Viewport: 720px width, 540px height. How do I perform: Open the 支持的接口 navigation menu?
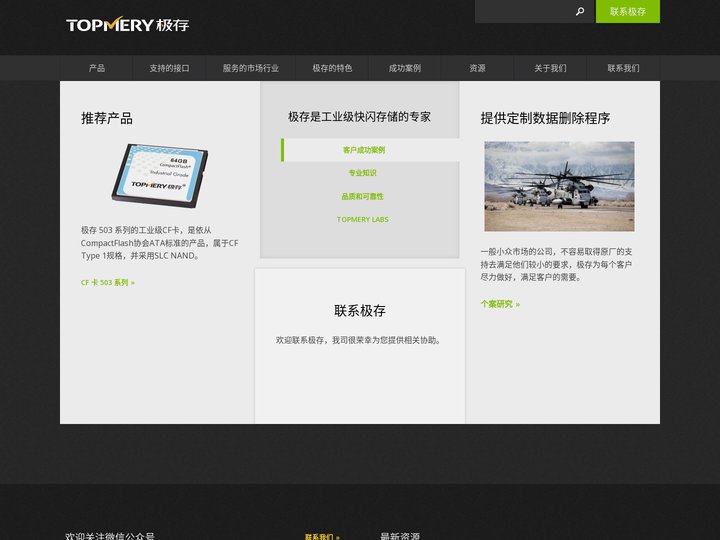[169, 68]
